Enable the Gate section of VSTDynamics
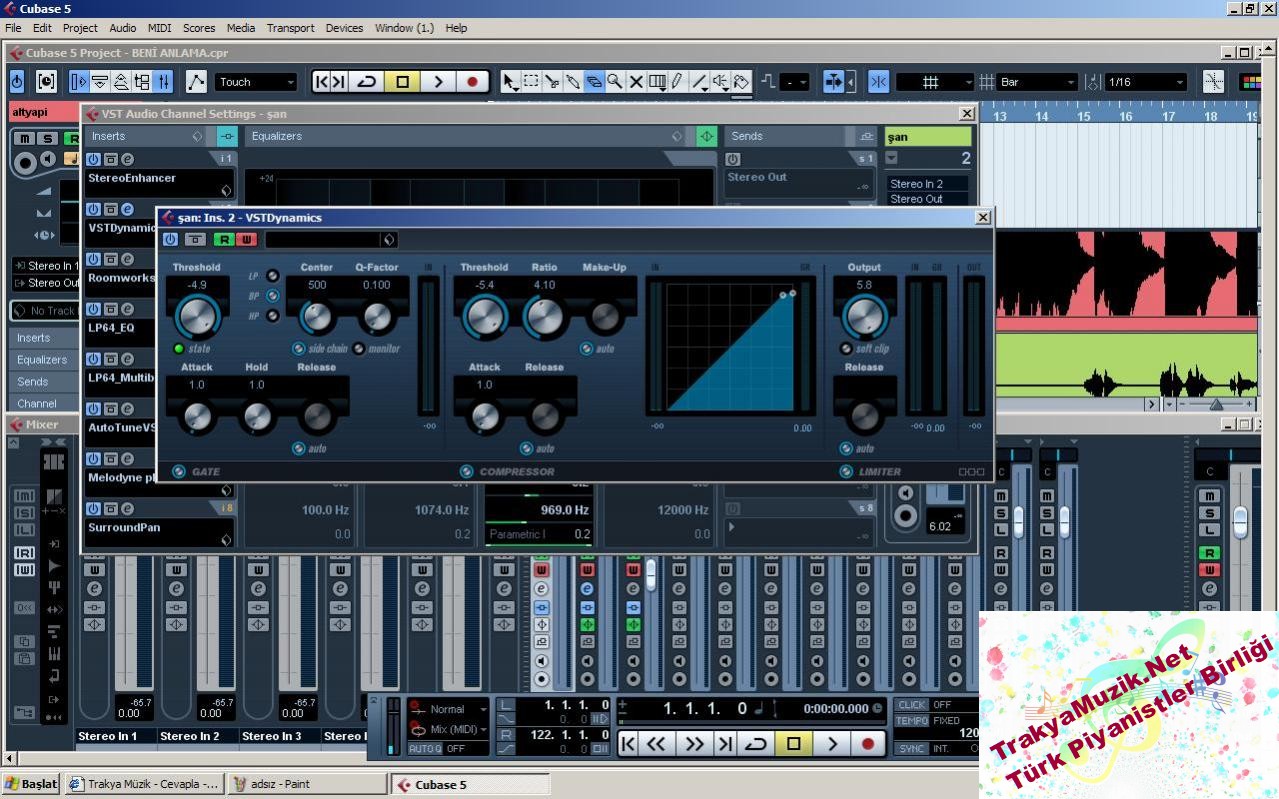Screen dimensions: 1279x799 (179, 471)
